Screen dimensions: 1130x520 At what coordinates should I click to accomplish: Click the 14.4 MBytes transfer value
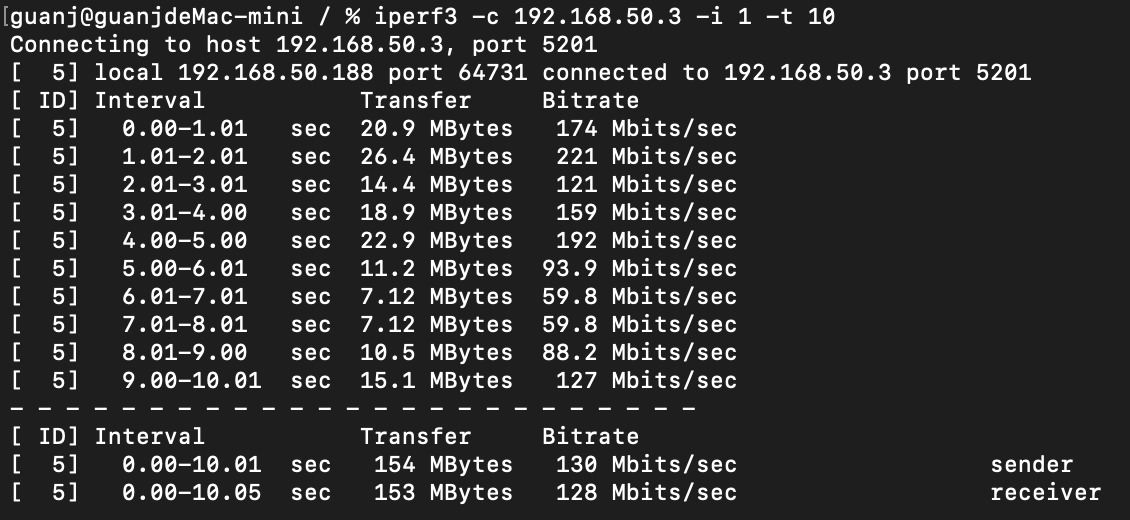pos(436,184)
